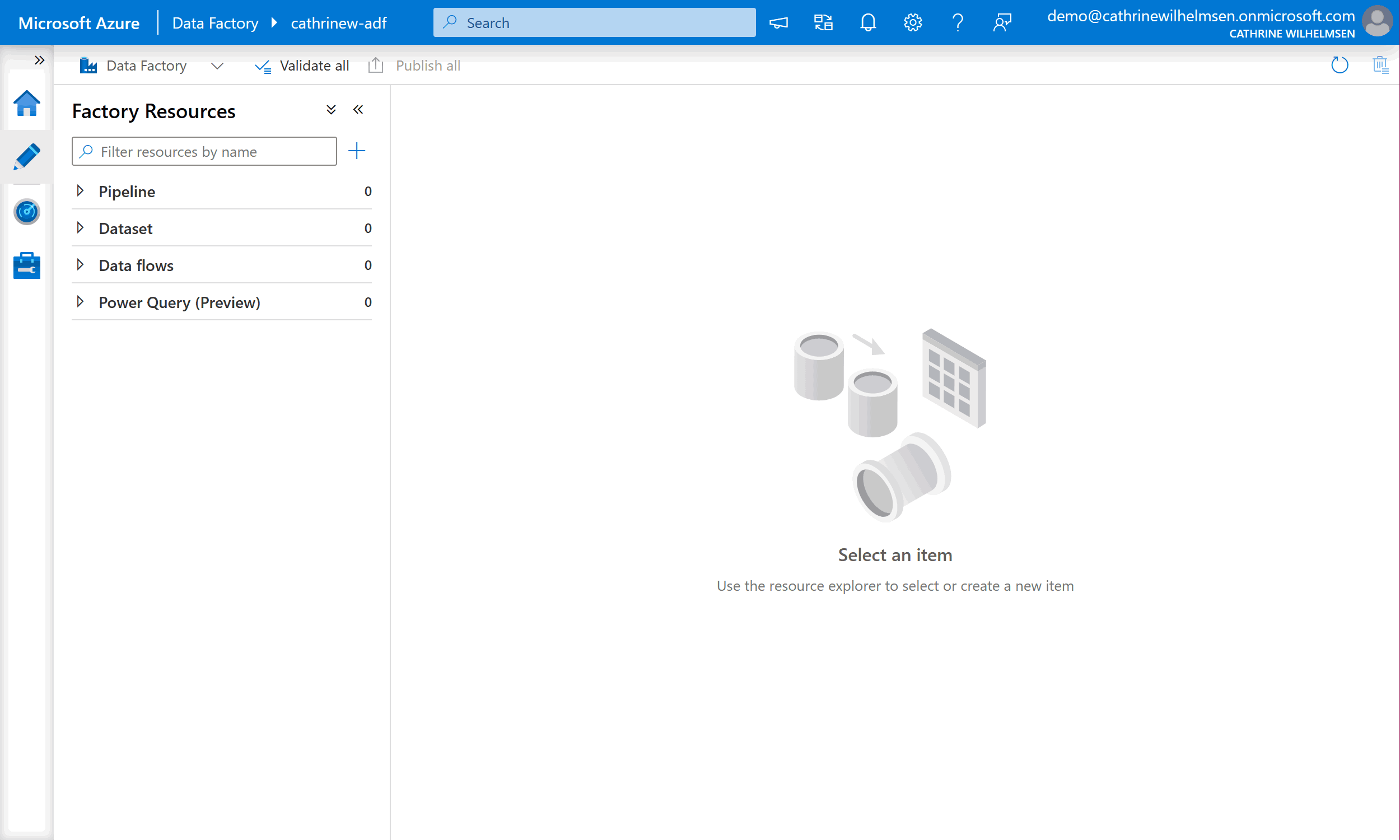Click the help question mark icon

(x=958, y=22)
